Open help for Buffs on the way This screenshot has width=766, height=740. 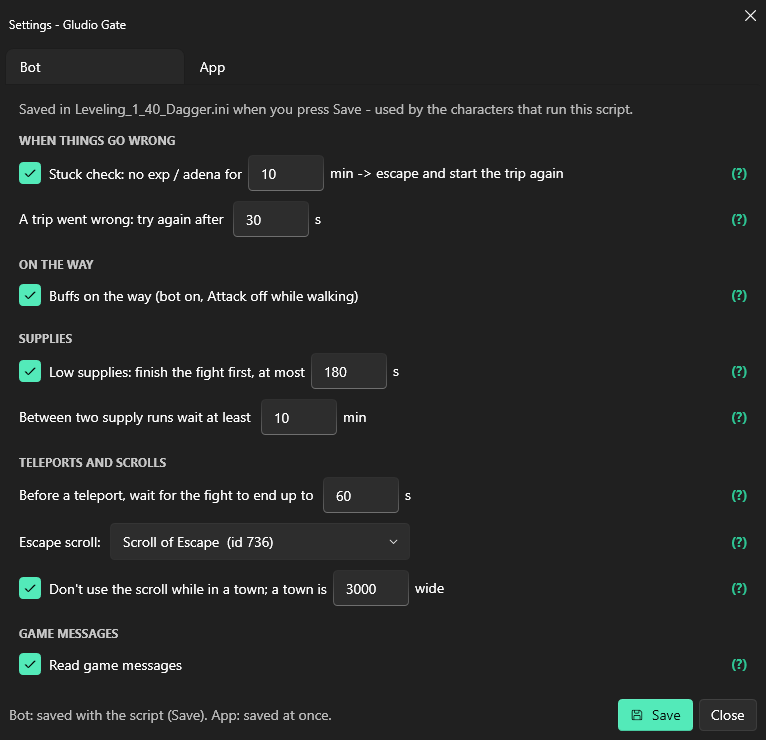point(739,296)
